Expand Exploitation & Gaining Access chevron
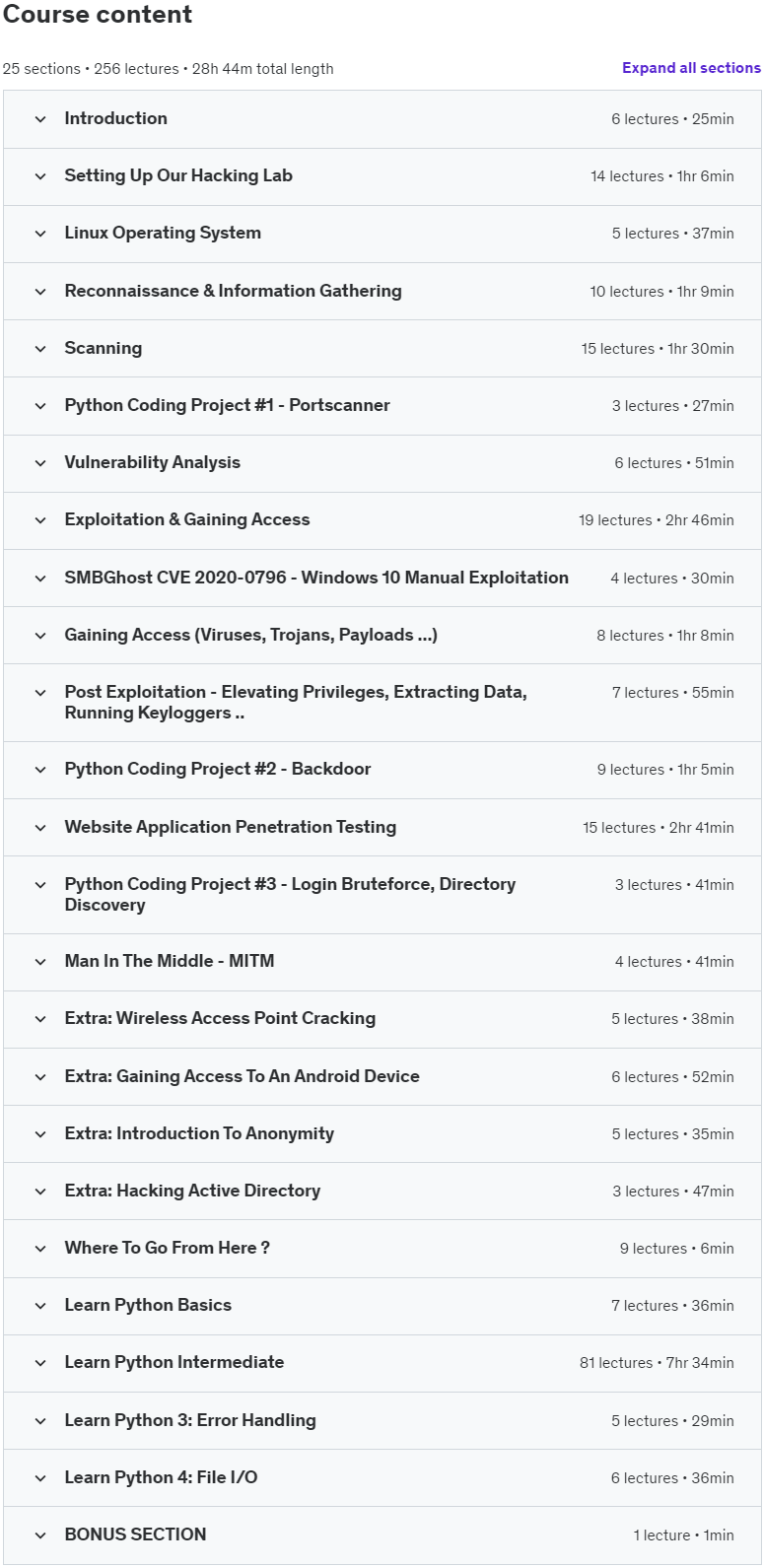Screen dimensions: 764x1568 click(40, 520)
